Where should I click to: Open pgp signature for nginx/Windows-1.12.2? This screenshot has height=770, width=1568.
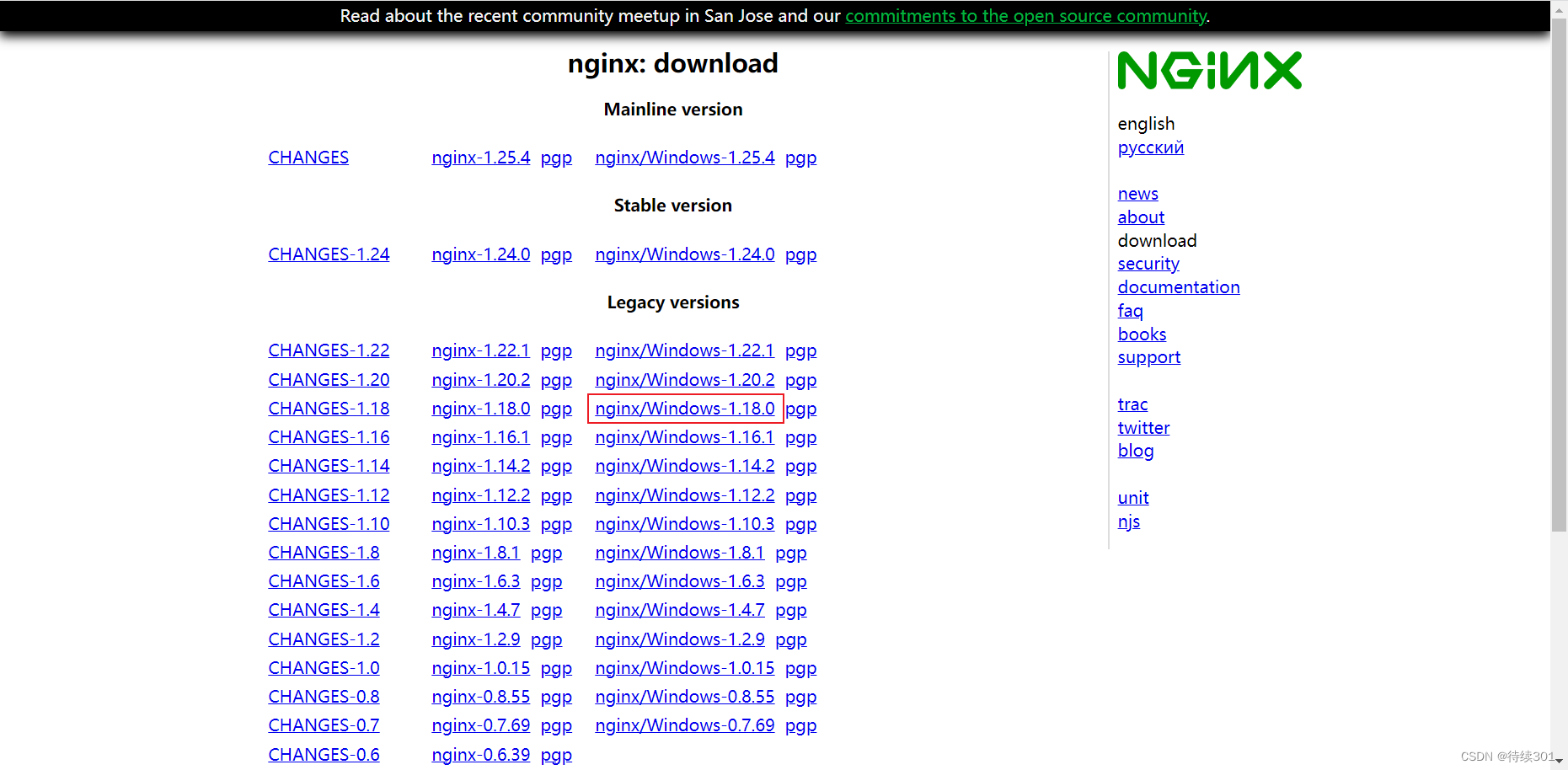click(x=801, y=496)
